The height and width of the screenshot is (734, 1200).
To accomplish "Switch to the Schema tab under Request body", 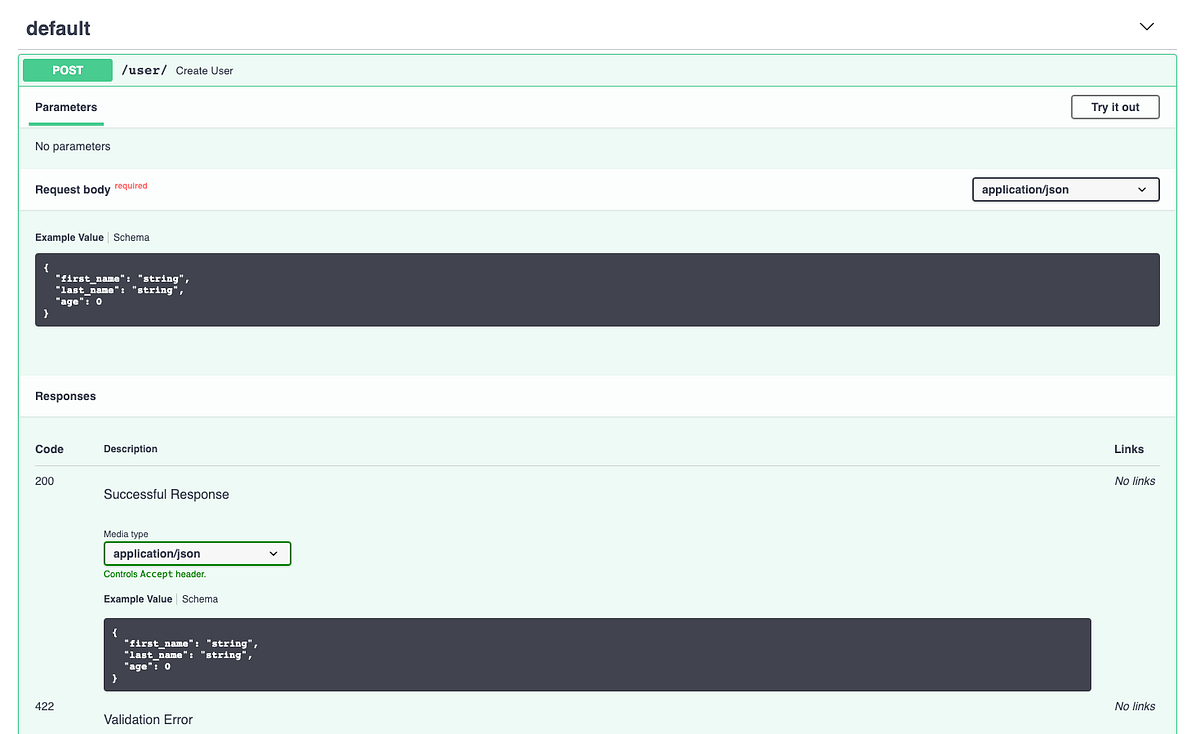I will 131,237.
